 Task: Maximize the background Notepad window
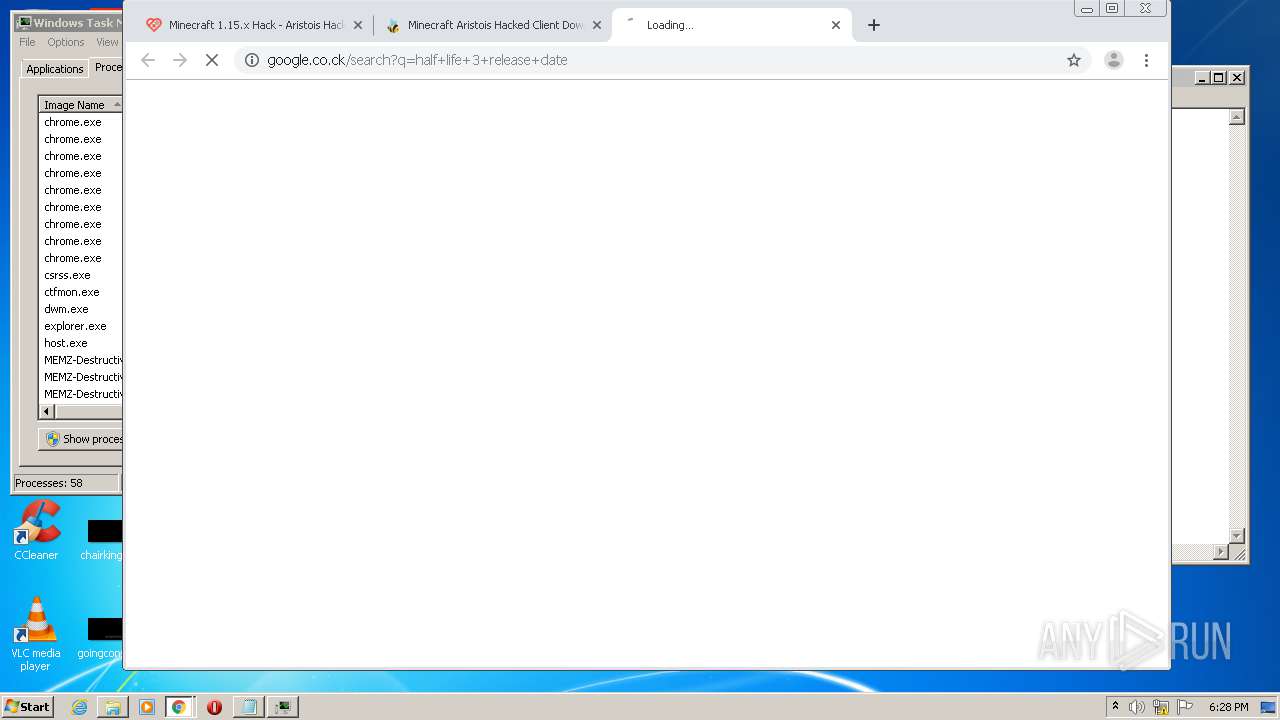[1219, 77]
